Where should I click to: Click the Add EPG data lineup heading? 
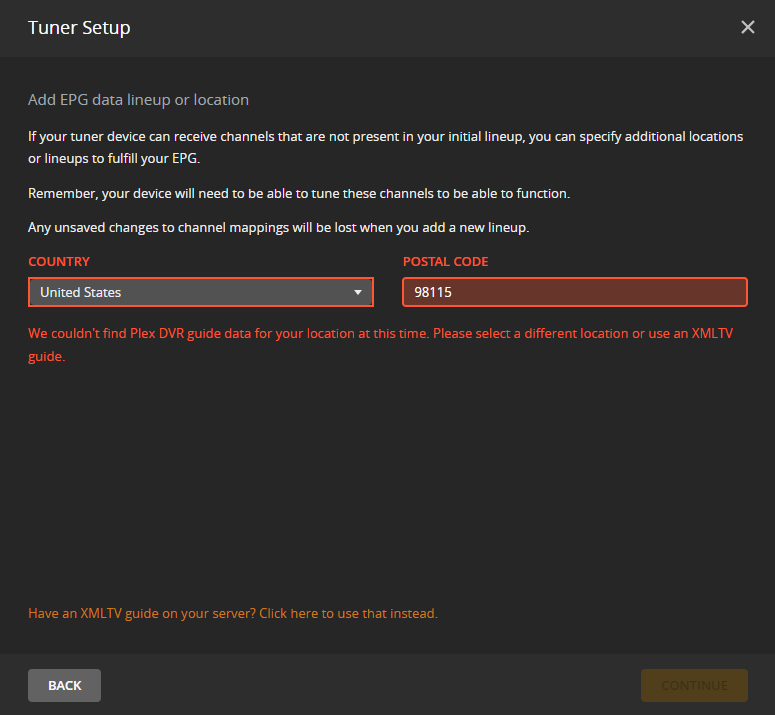[138, 100]
